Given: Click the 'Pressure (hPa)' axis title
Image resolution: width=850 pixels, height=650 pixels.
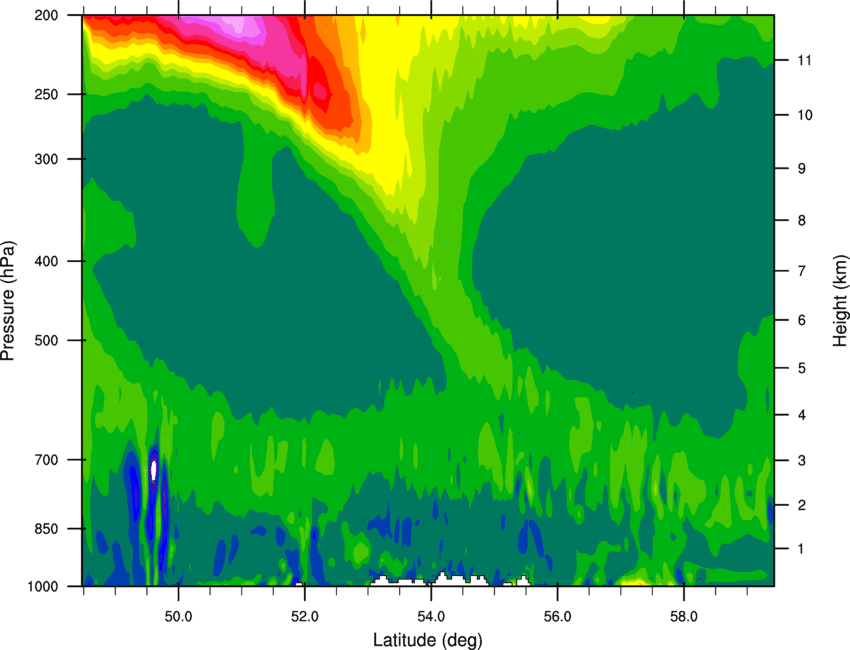Looking at the screenshot, I should coord(8,300).
